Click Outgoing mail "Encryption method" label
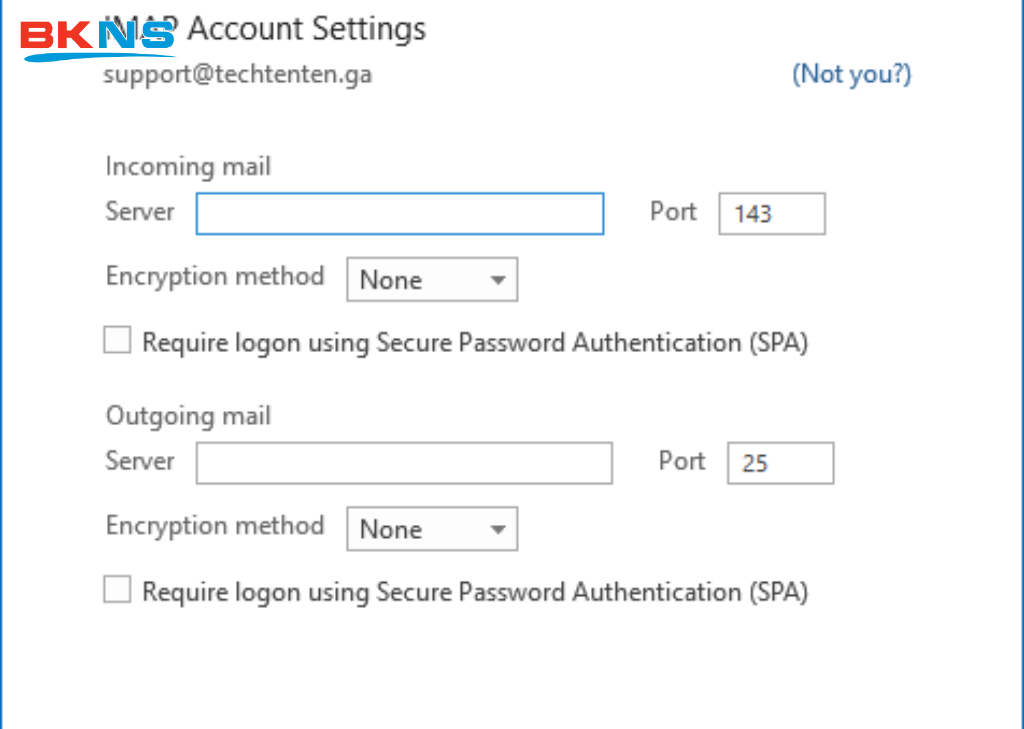This screenshot has height=729, width=1024. click(x=215, y=526)
